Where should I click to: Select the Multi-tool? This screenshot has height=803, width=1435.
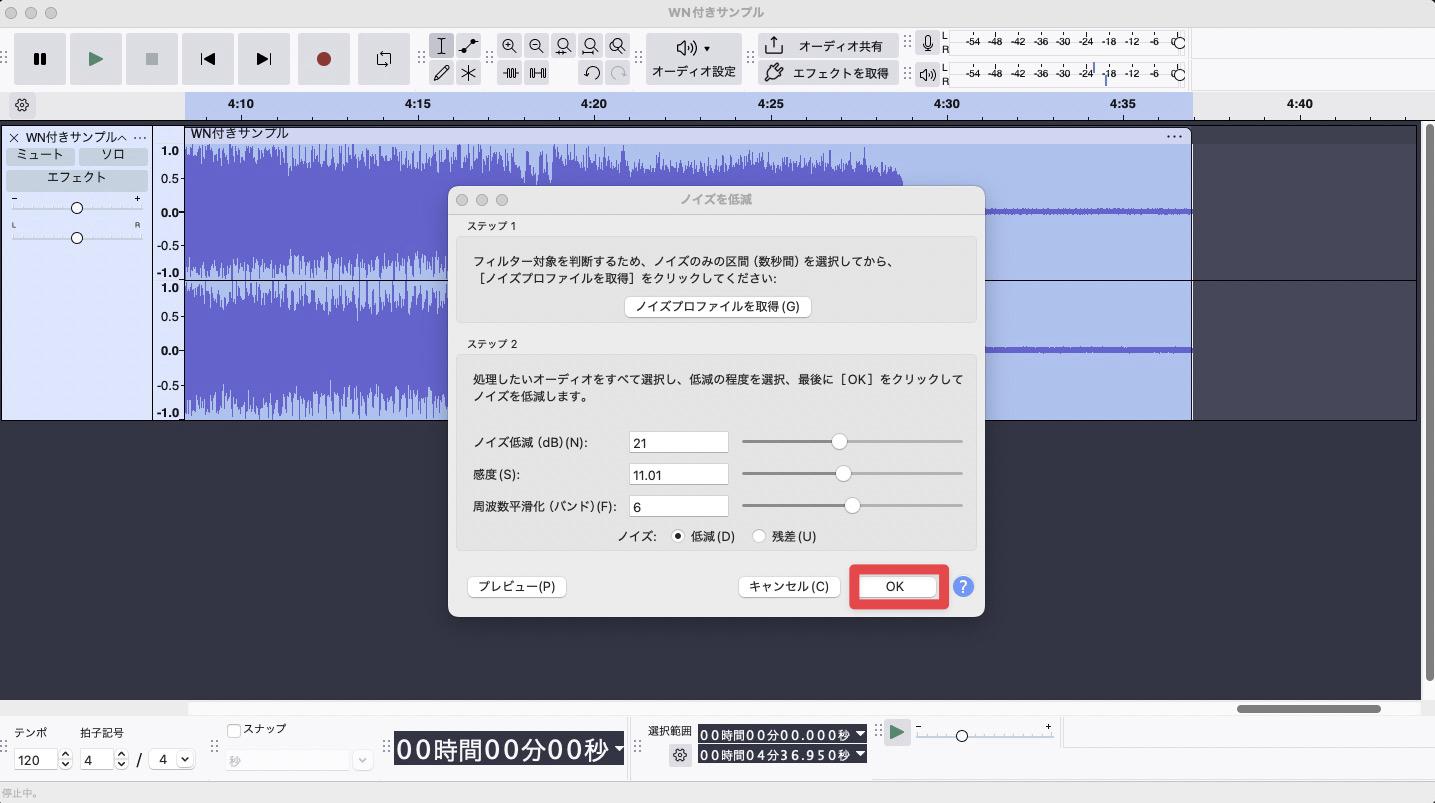468,72
